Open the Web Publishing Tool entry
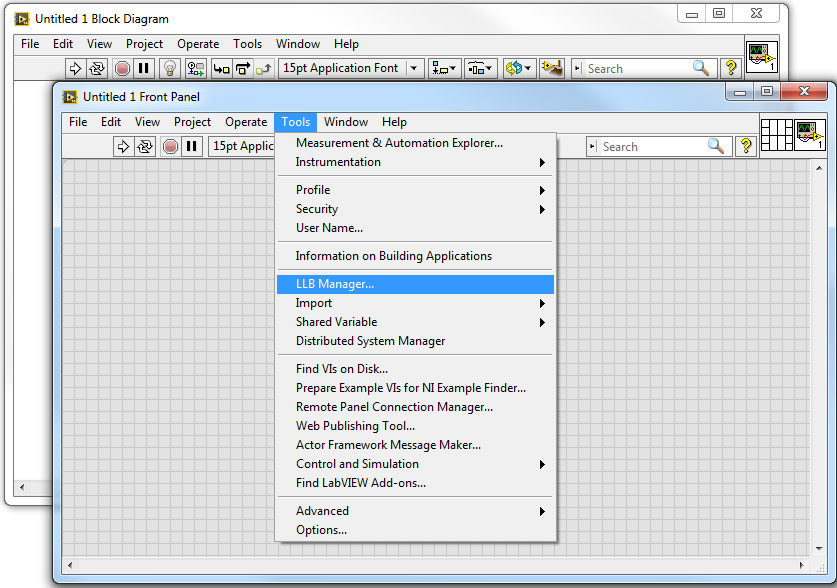 (x=355, y=426)
